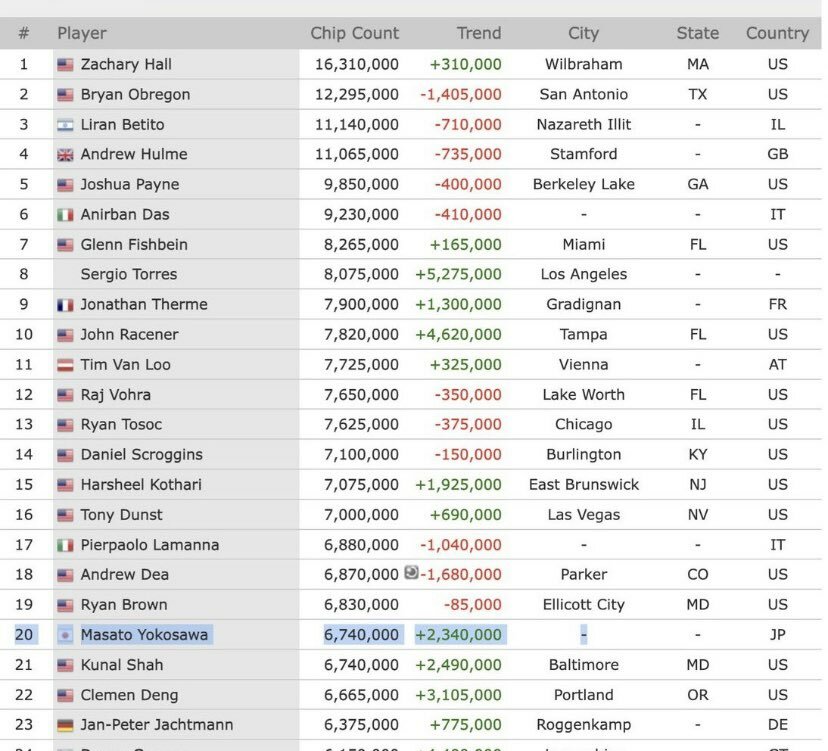Click the Austrian flag next to Tim Van Loo

point(65,365)
